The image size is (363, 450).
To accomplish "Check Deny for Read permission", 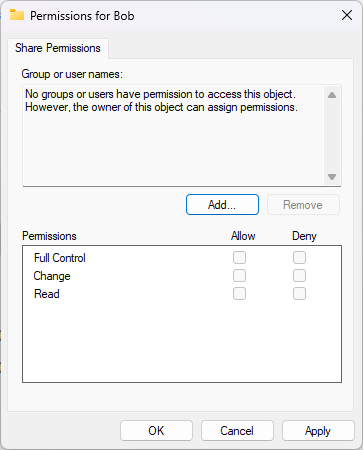I will (299, 294).
